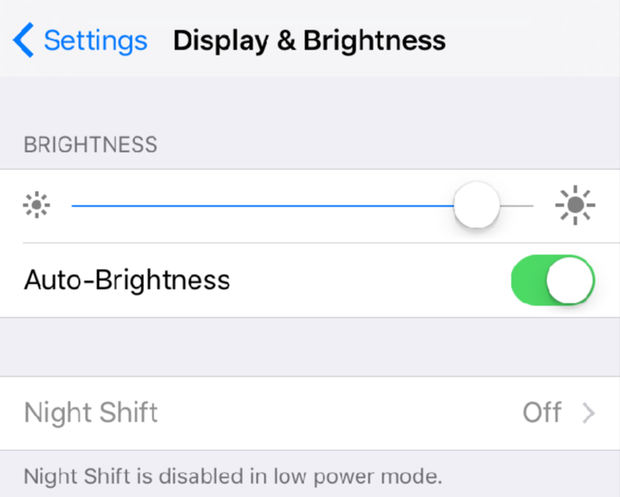The image size is (620, 497).
Task: Tap the blue back chevron arrow
Action: tap(23, 40)
